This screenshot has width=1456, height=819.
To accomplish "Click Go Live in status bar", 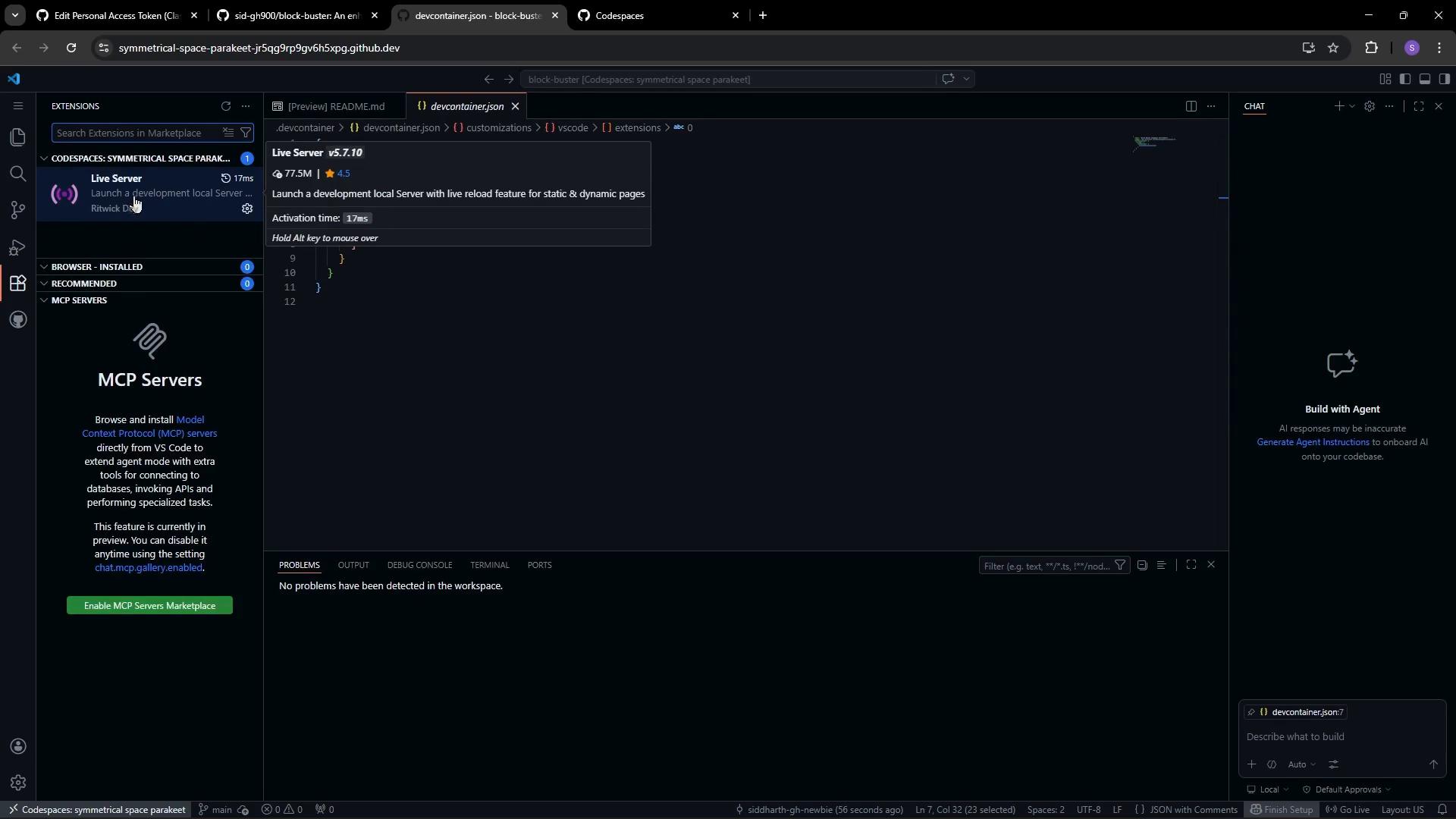I will pos(1348,810).
